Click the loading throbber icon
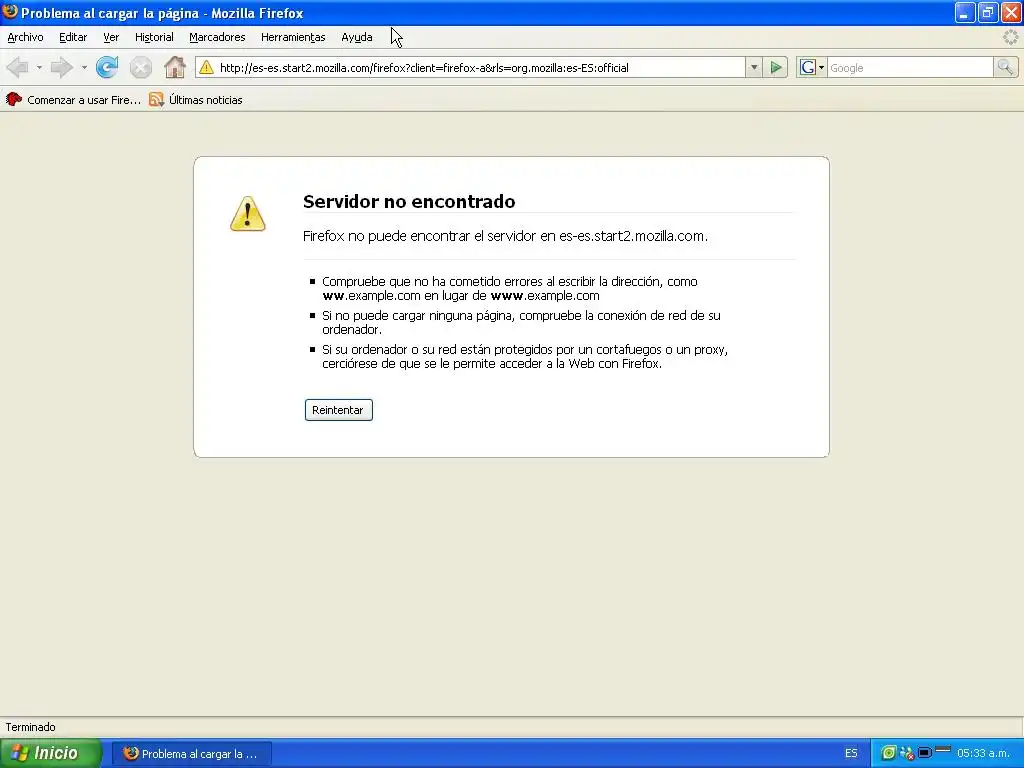1024x768 pixels. pyautogui.click(x=1010, y=37)
